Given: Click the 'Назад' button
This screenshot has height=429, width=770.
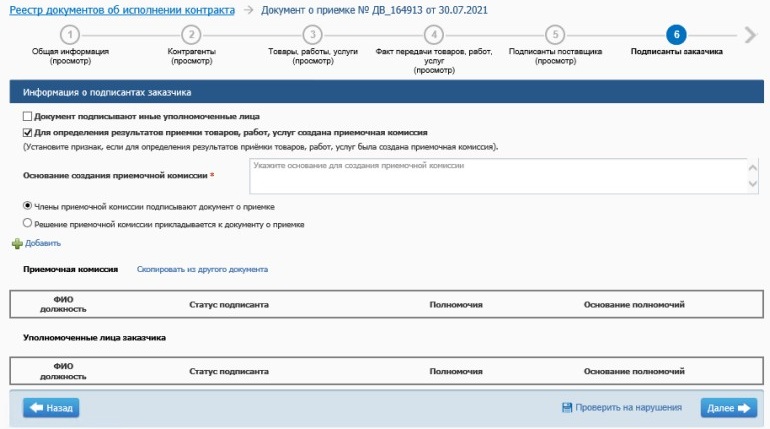Looking at the screenshot, I should pyautogui.click(x=51, y=408).
